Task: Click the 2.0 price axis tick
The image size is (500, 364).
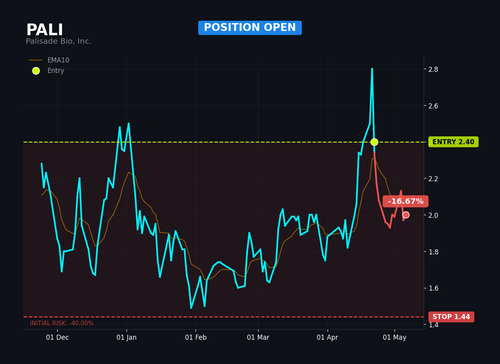Action: (x=433, y=215)
